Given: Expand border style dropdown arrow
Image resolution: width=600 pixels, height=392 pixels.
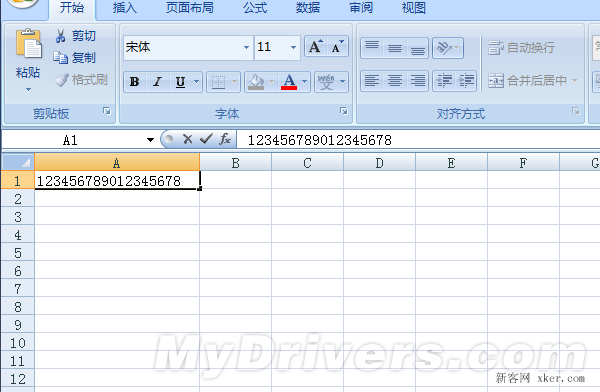Looking at the screenshot, I should (235, 82).
